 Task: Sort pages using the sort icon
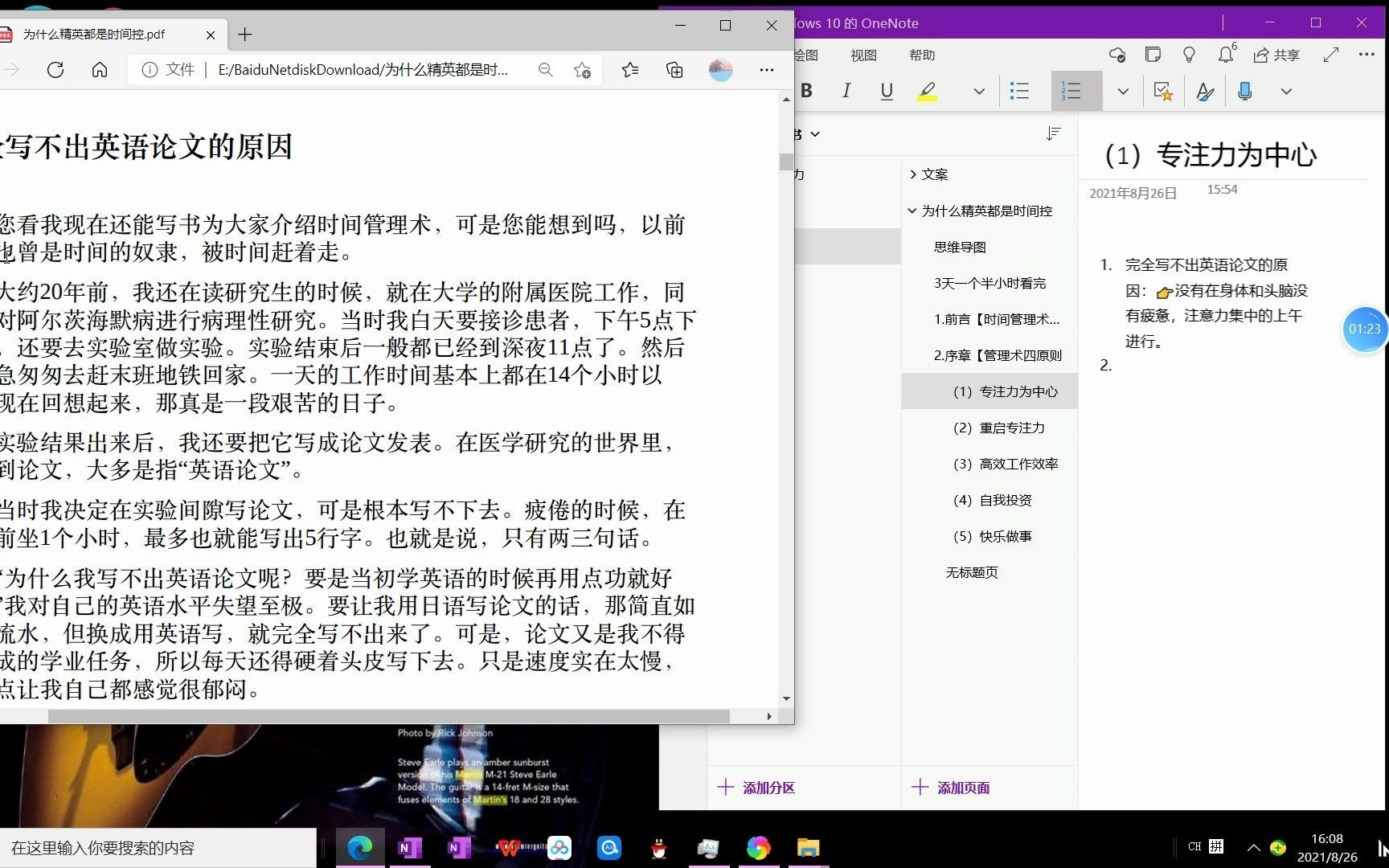[1054, 133]
